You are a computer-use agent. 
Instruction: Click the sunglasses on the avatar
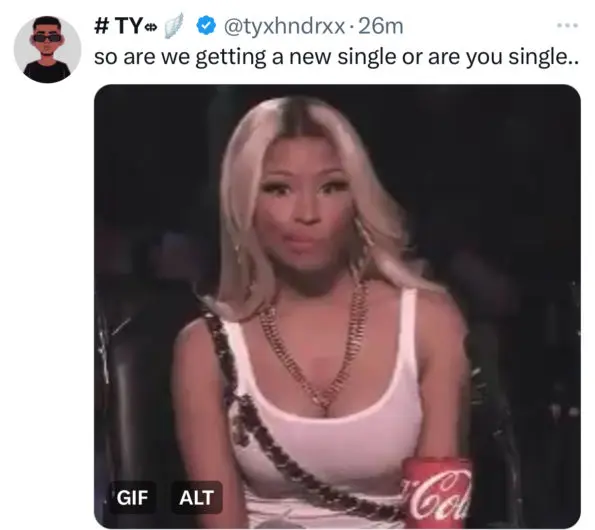47,38
